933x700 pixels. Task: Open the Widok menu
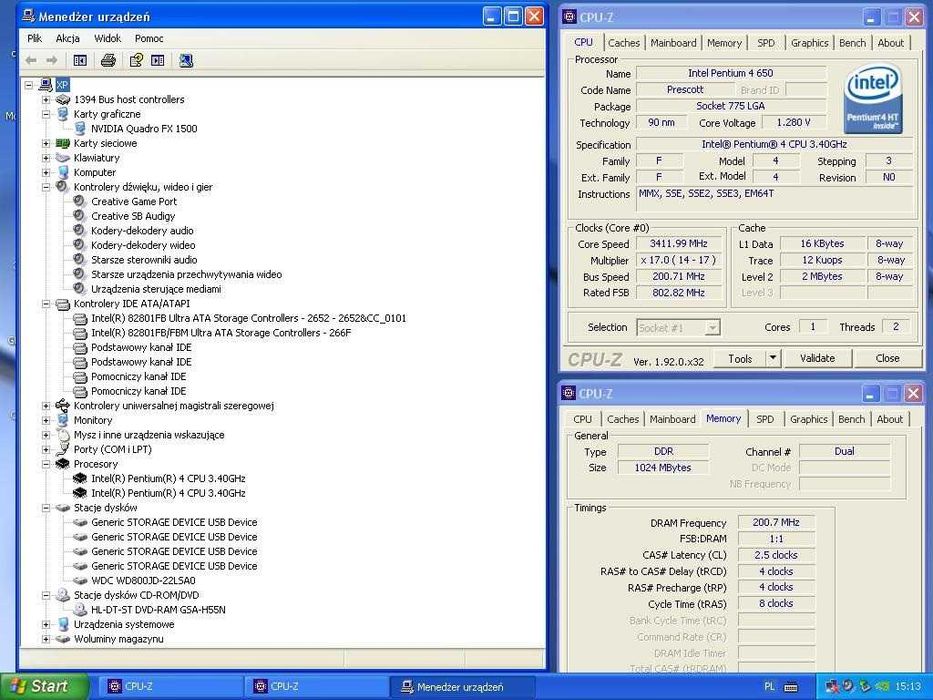click(108, 39)
